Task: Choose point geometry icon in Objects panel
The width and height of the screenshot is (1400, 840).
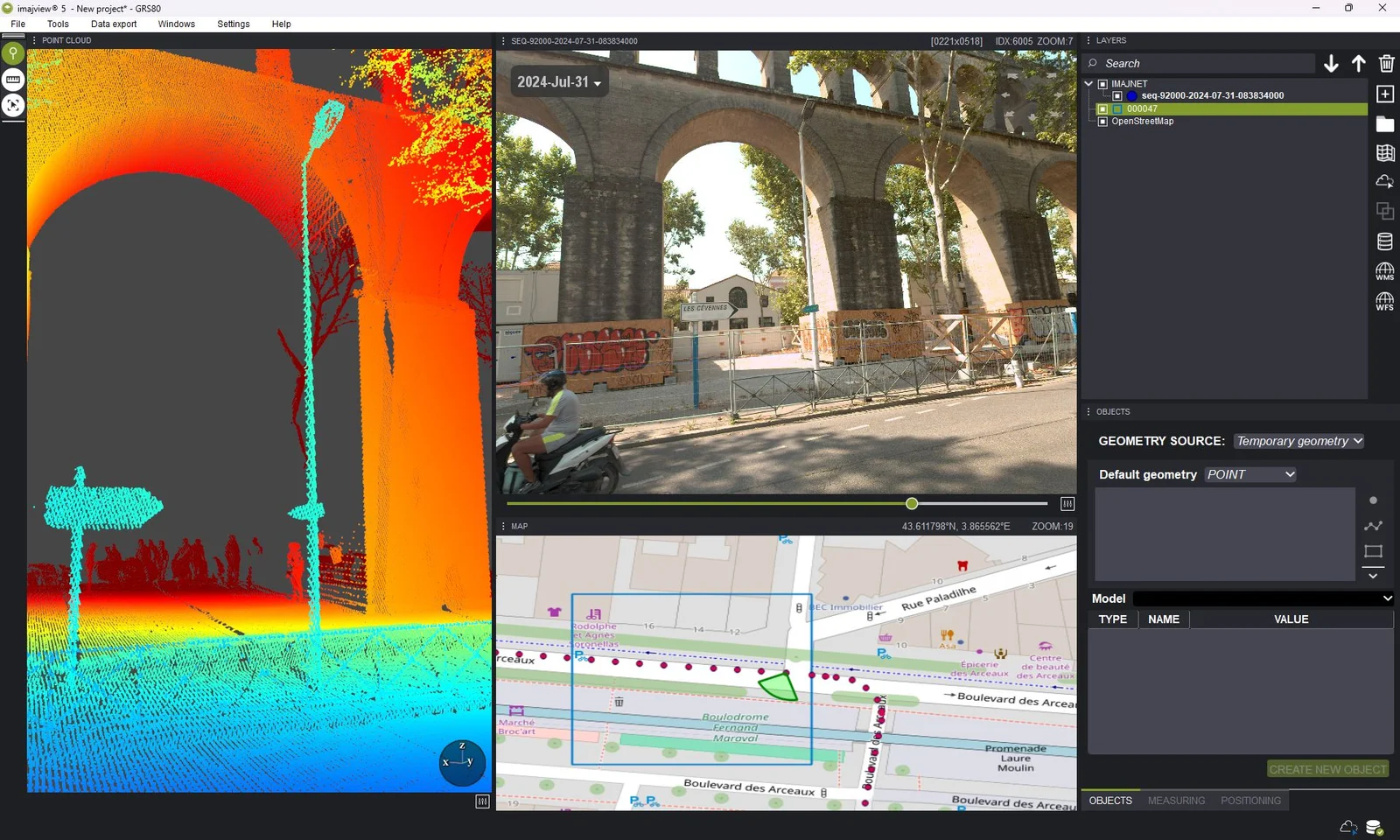Action: [1373, 500]
